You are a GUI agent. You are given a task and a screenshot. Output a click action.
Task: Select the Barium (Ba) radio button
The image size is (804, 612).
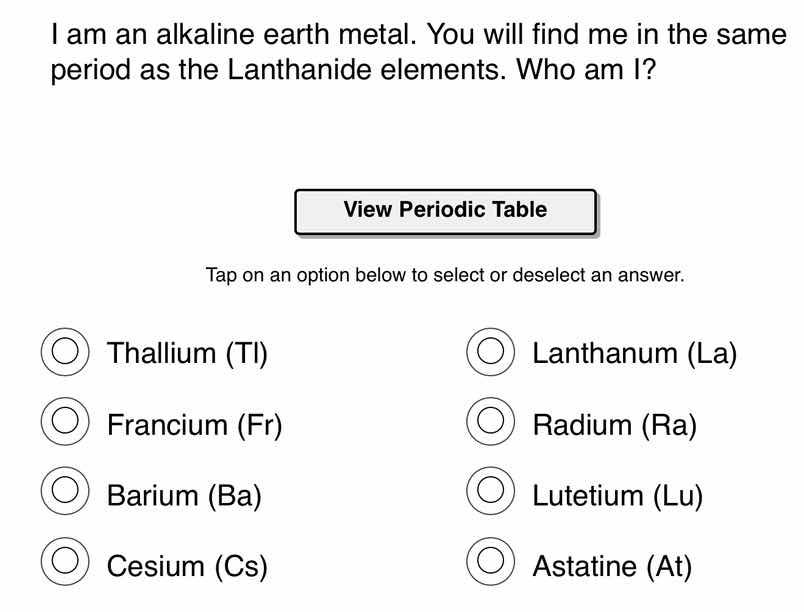[x=64, y=494]
